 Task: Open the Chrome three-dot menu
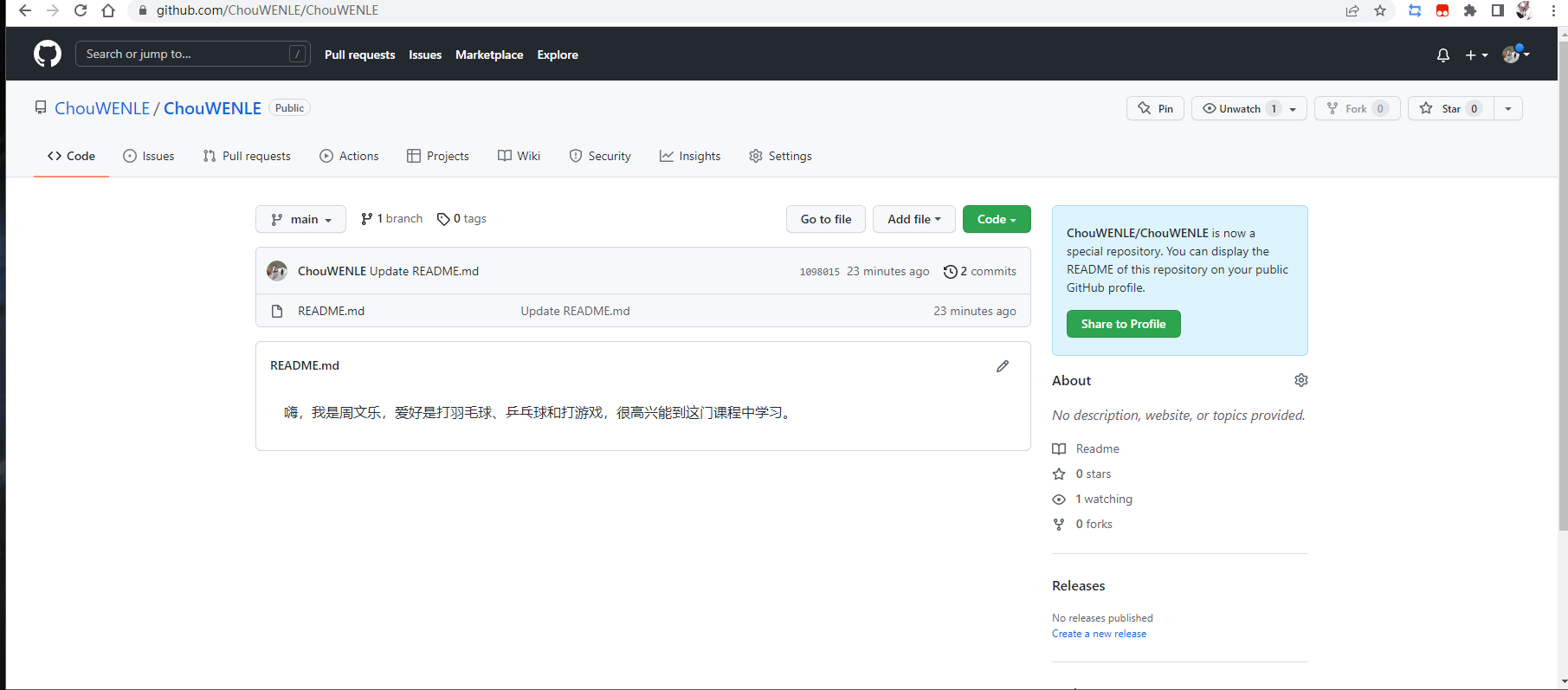click(1554, 10)
